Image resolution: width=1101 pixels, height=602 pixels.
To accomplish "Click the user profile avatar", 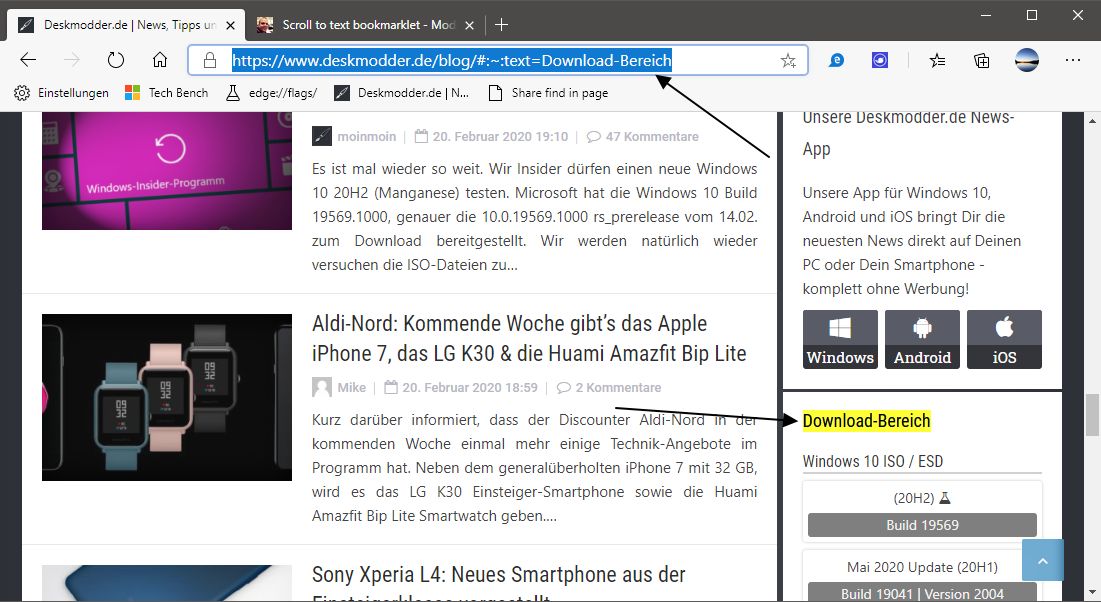I will point(1027,60).
